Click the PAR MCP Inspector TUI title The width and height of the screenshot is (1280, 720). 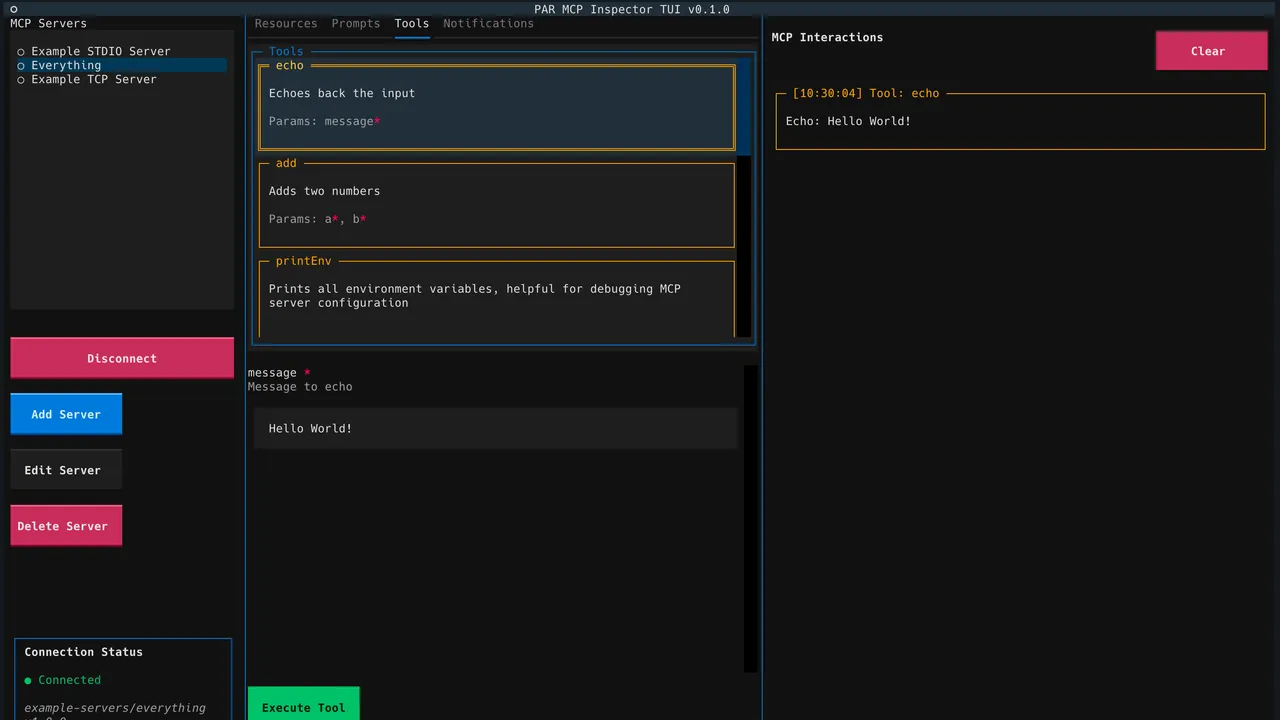[632, 9]
